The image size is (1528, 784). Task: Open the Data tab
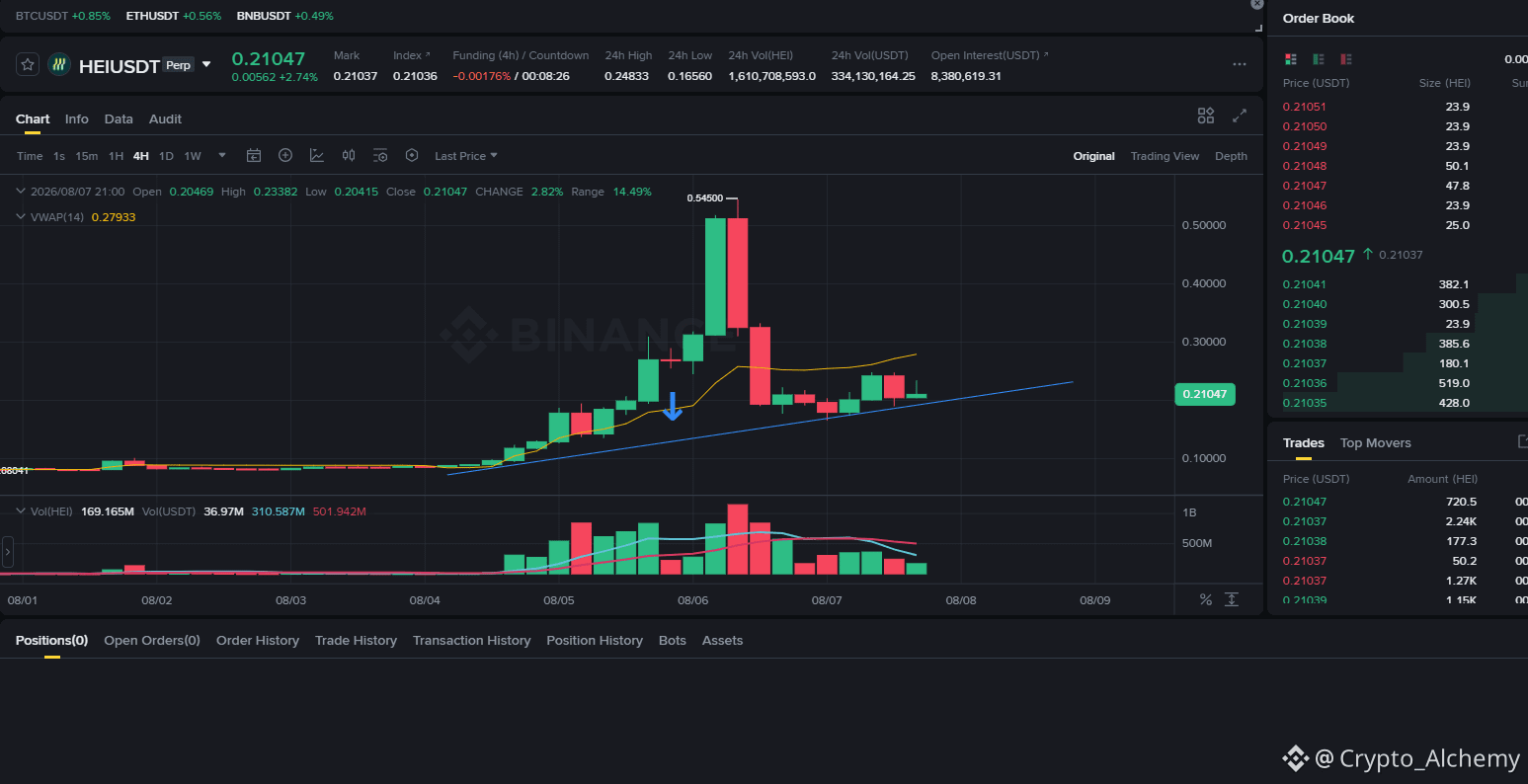point(119,118)
